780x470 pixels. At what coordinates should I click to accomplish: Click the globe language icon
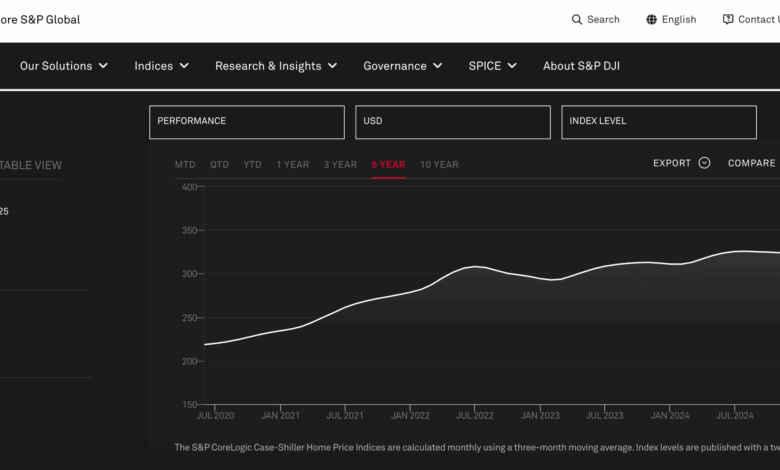tap(652, 20)
